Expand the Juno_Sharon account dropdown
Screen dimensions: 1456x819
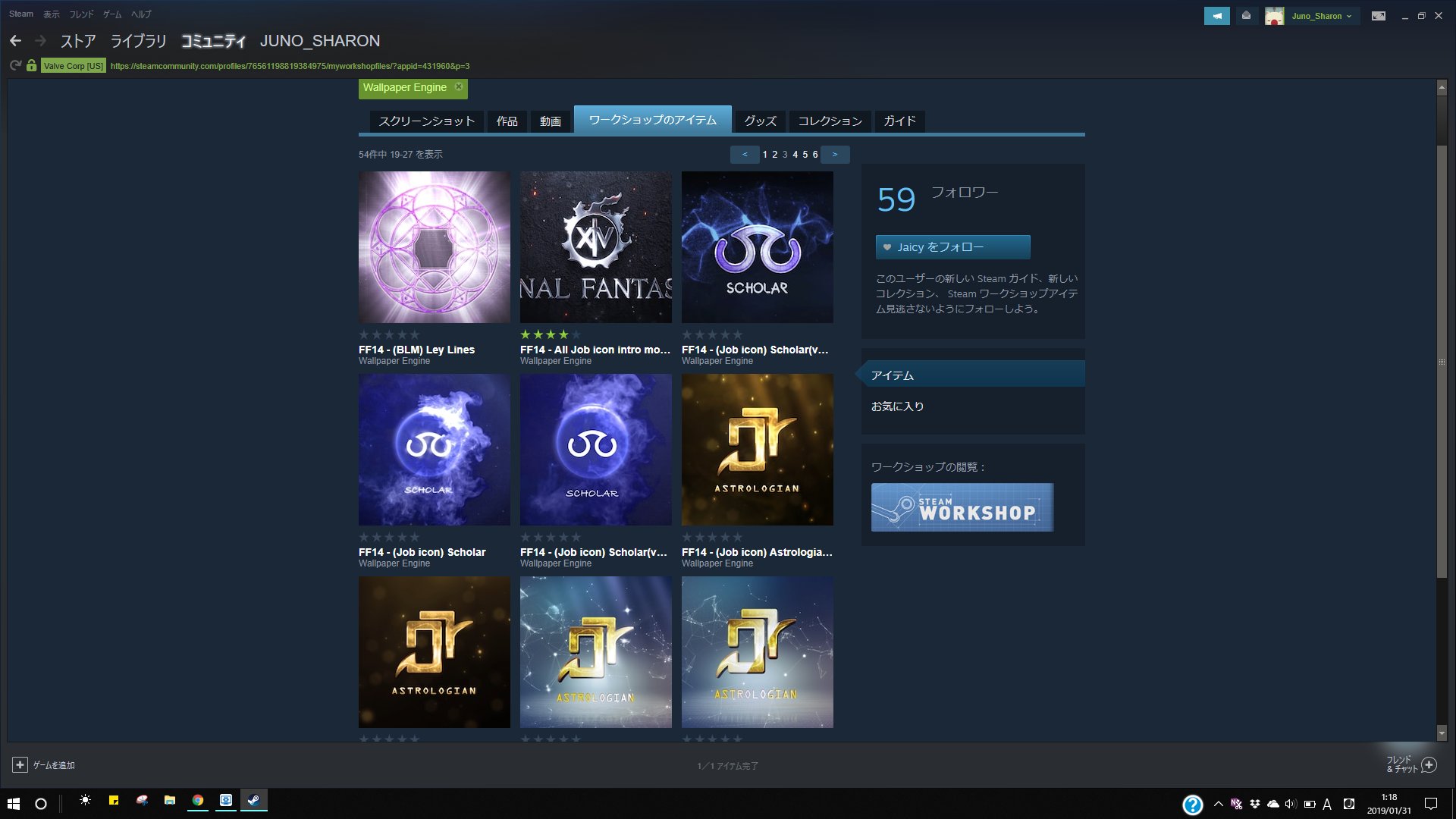[x=1322, y=16]
